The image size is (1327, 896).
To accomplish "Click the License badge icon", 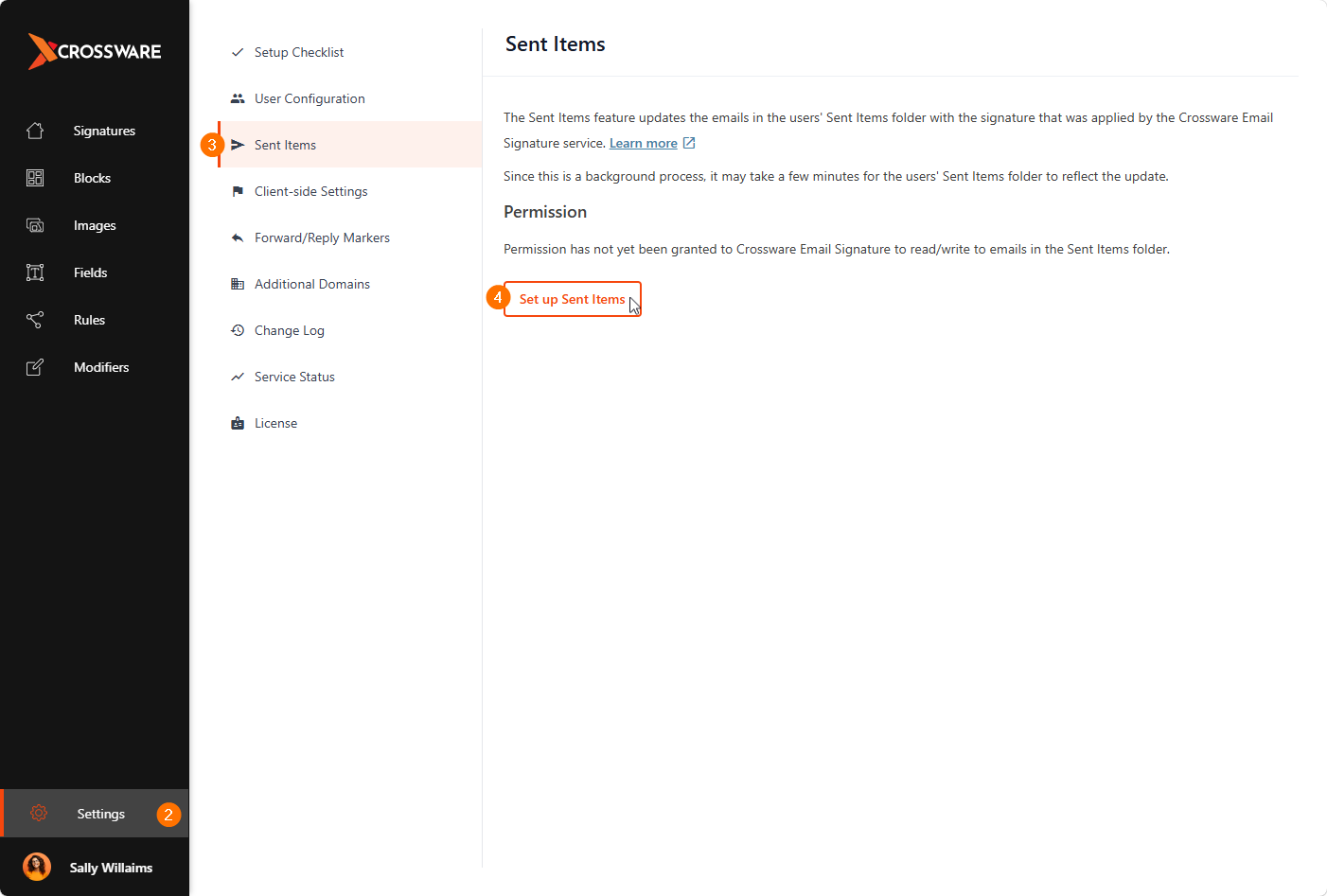I will (x=238, y=423).
